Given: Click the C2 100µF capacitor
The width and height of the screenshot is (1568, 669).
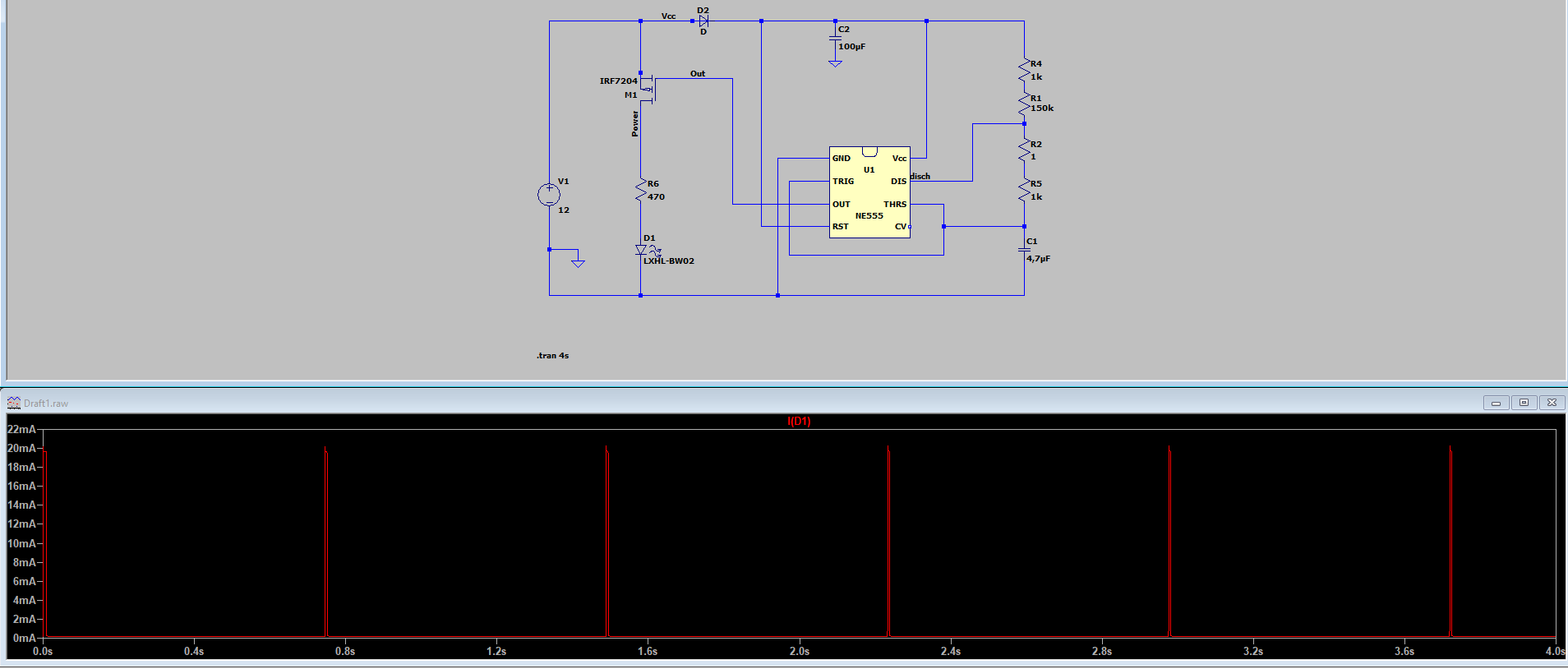Looking at the screenshot, I should point(835,39).
